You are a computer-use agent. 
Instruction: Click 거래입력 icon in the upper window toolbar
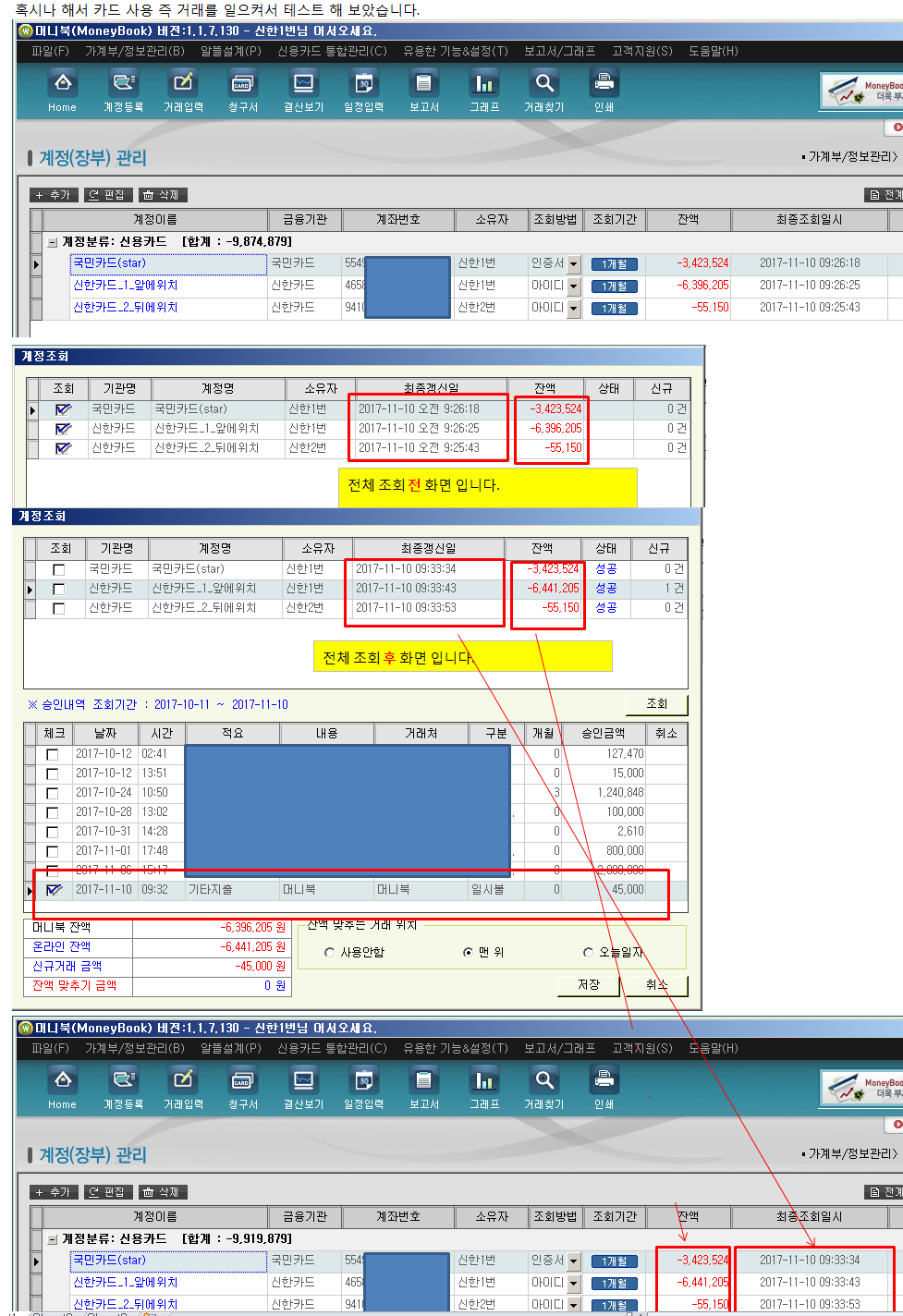pos(183,85)
